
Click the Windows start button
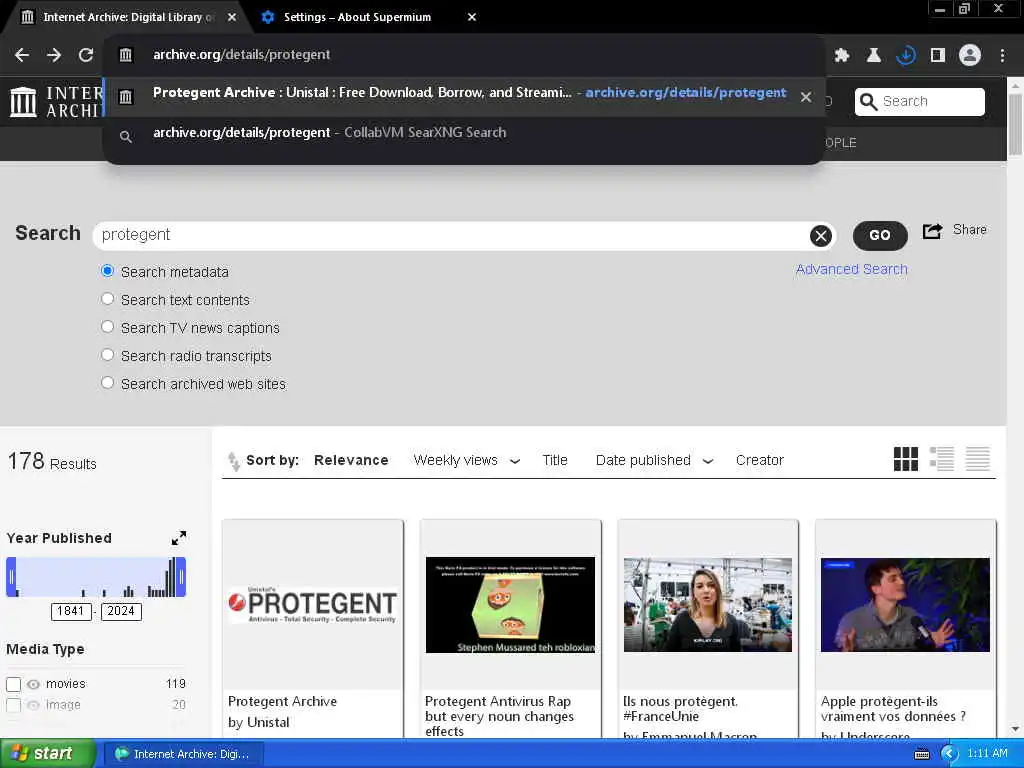[x=47, y=754]
